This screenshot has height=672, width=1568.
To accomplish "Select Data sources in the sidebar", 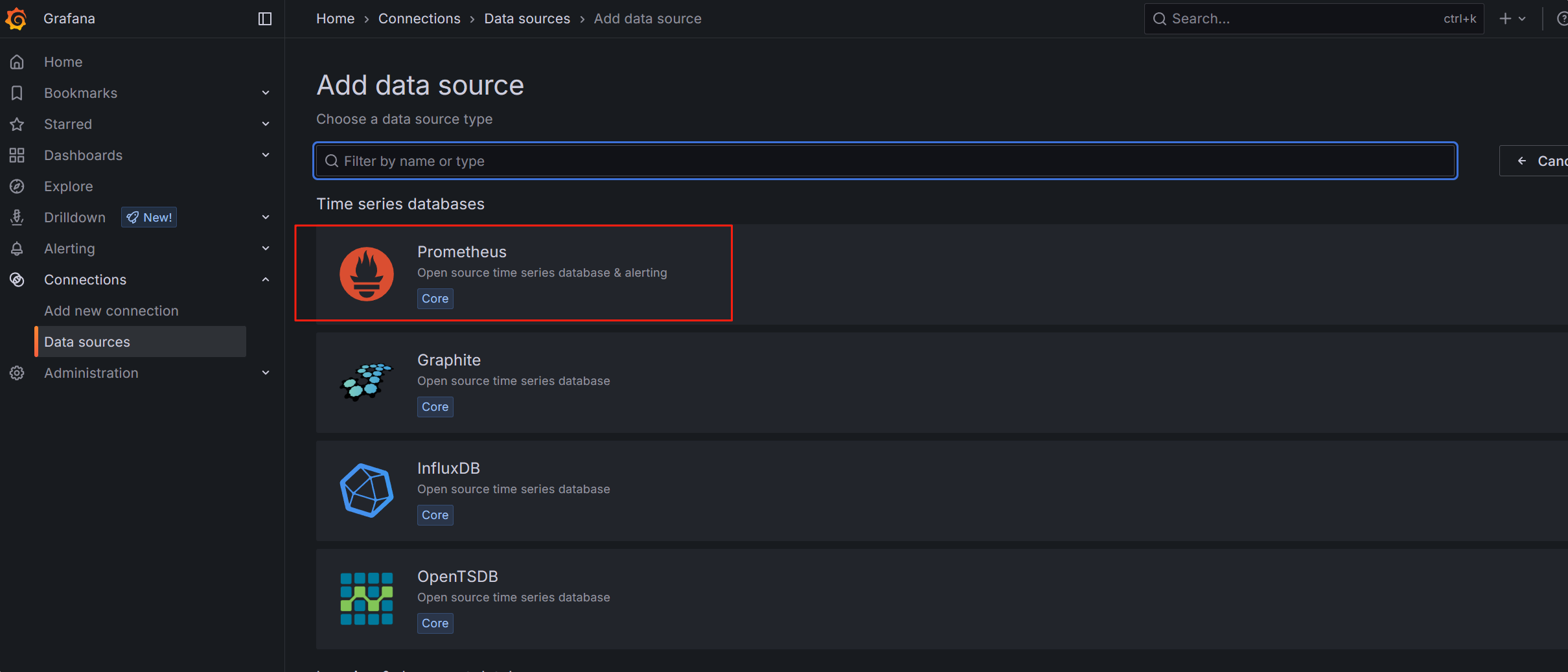I will point(140,342).
